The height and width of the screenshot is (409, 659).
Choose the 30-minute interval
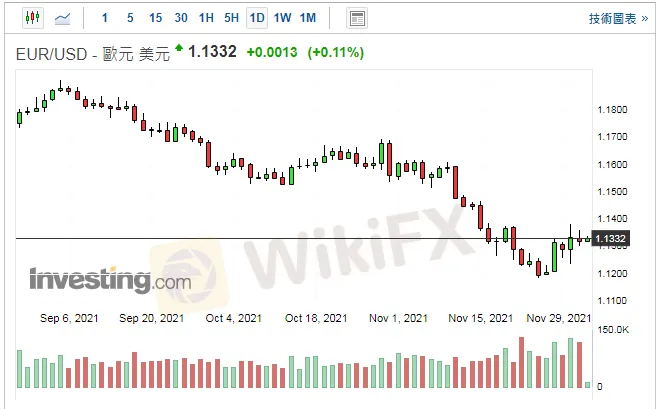(180, 18)
